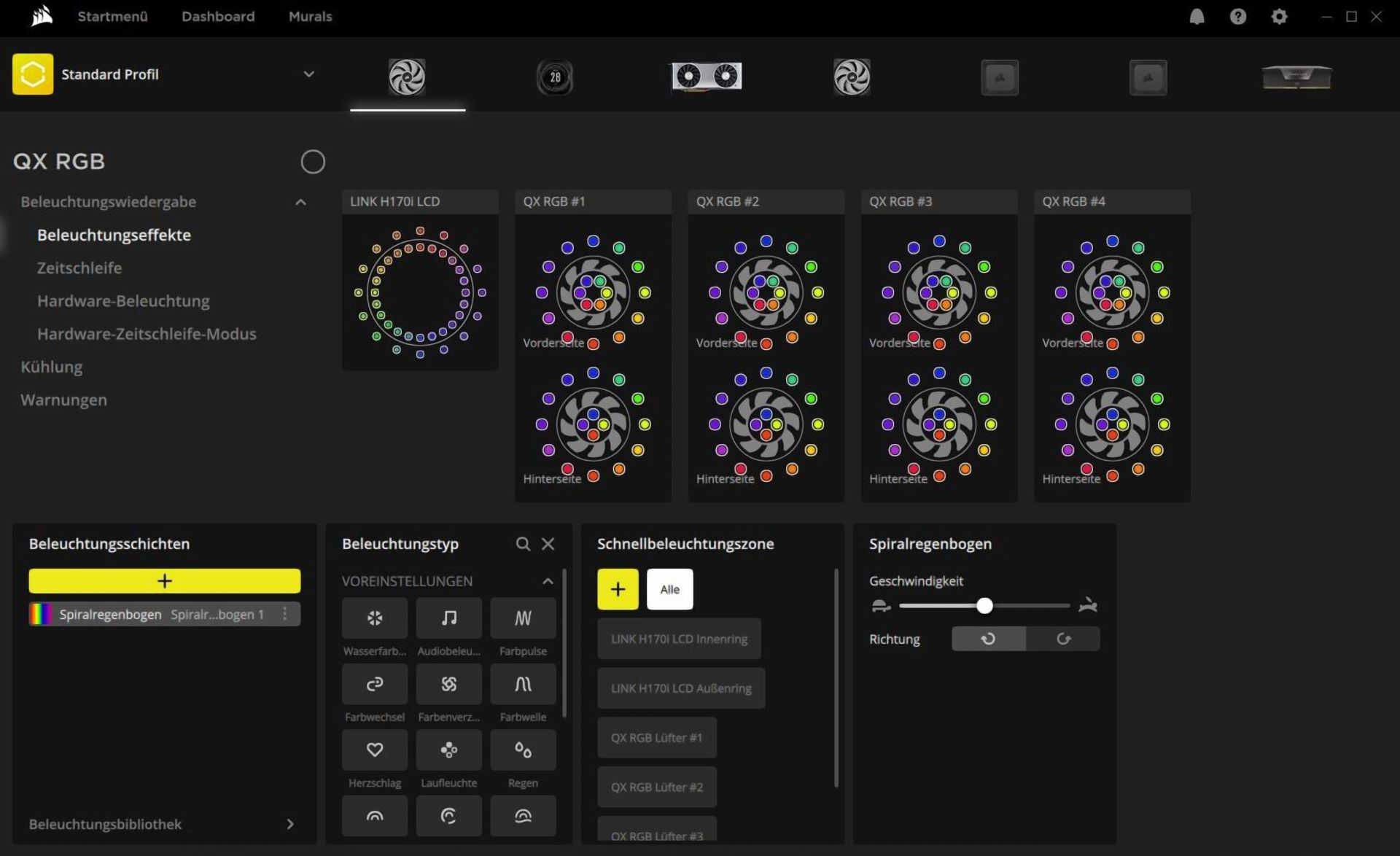Toggle LINK H170i LCD Außenring zone
The width and height of the screenshot is (1400, 856).
point(681,688)
